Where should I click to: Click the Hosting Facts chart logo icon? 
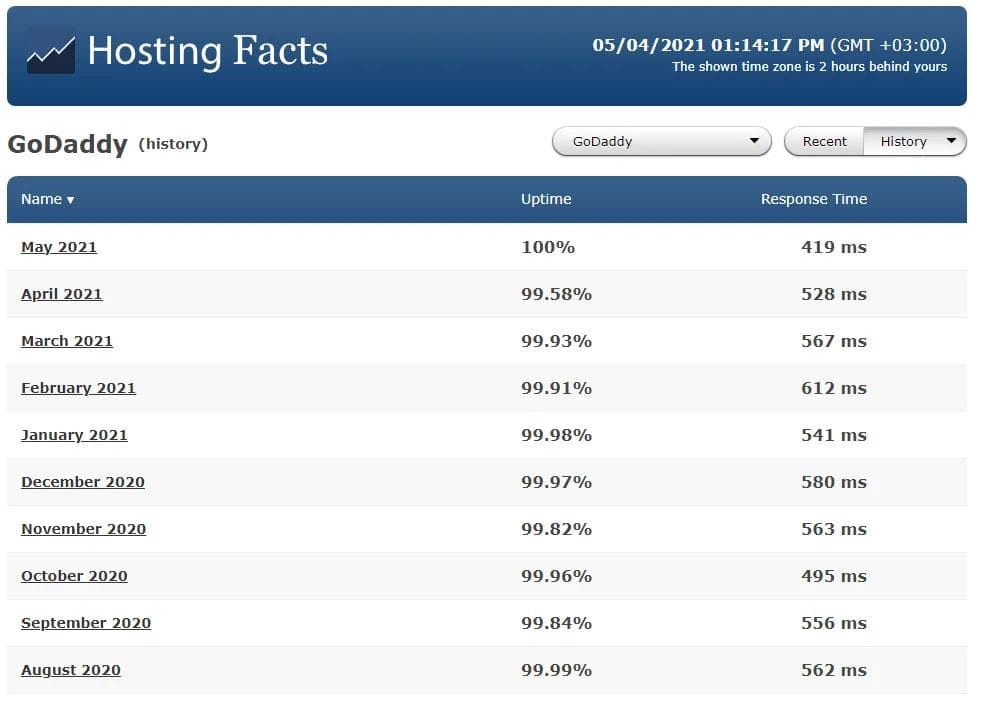pos(50,52)
